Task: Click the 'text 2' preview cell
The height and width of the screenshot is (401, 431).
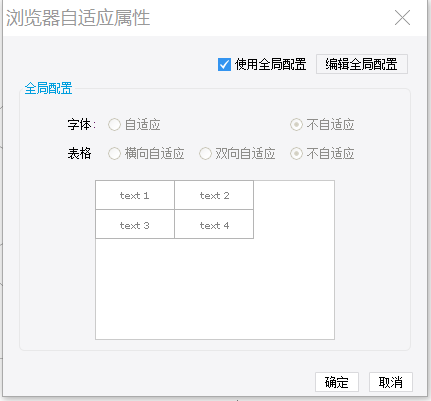Action: [x=214, y=195]
